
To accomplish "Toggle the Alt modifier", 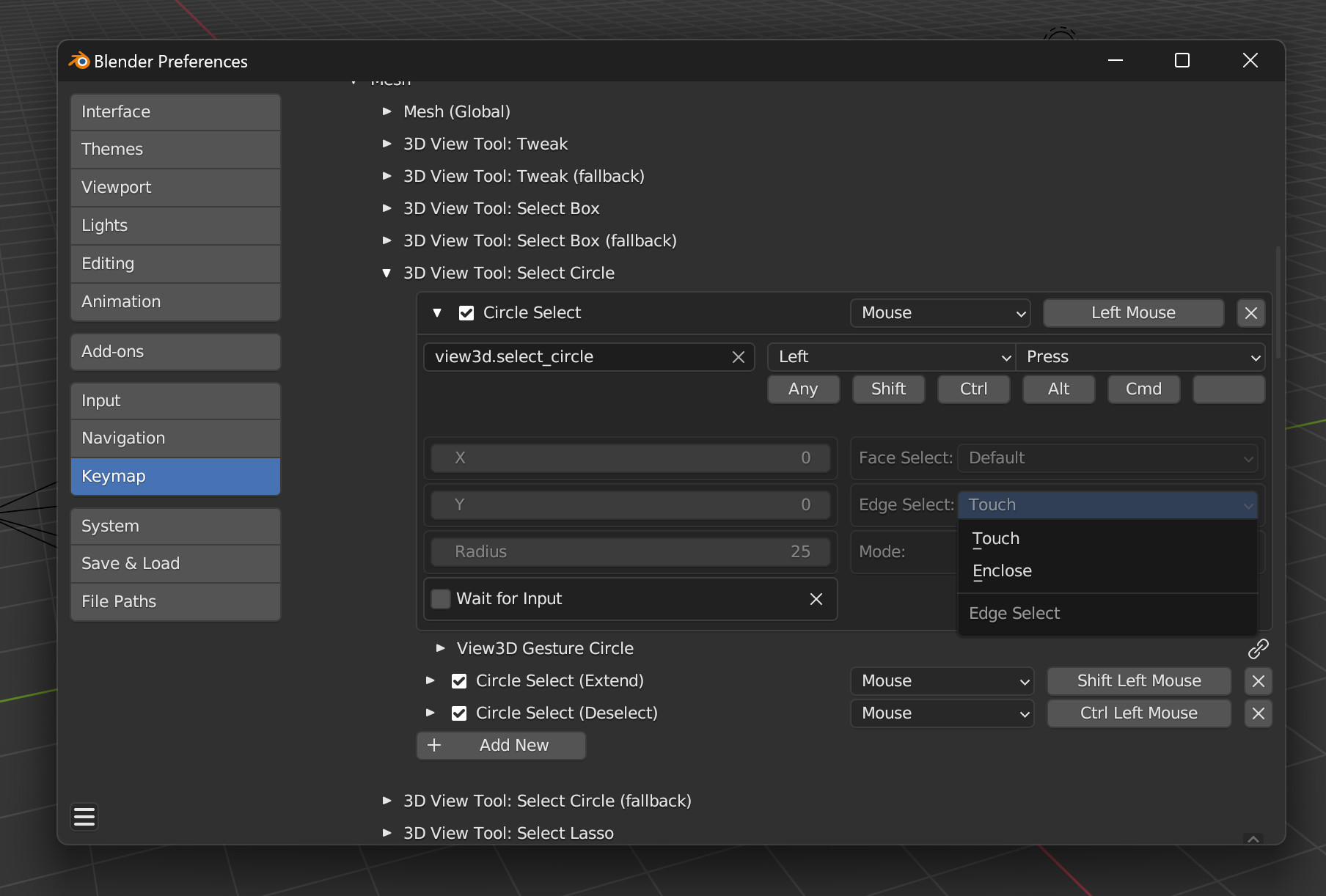I will 1059,389.
